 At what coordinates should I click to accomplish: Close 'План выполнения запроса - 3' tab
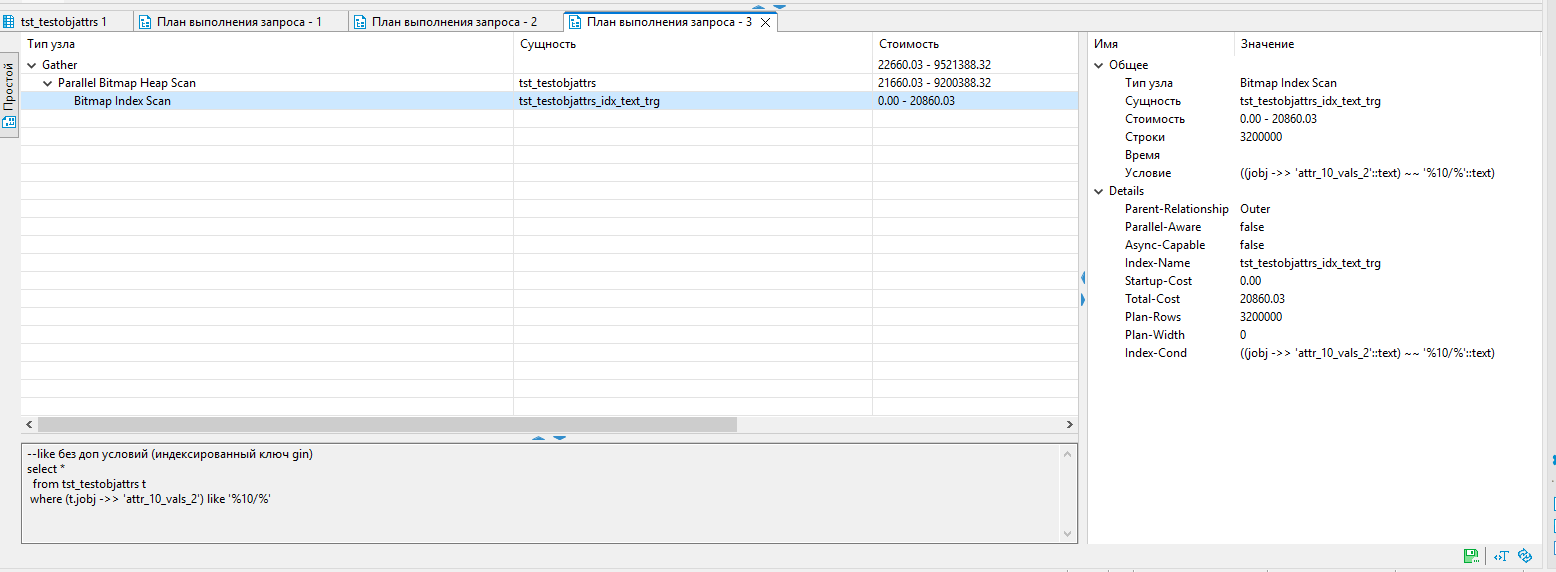[x=765, y=22]
